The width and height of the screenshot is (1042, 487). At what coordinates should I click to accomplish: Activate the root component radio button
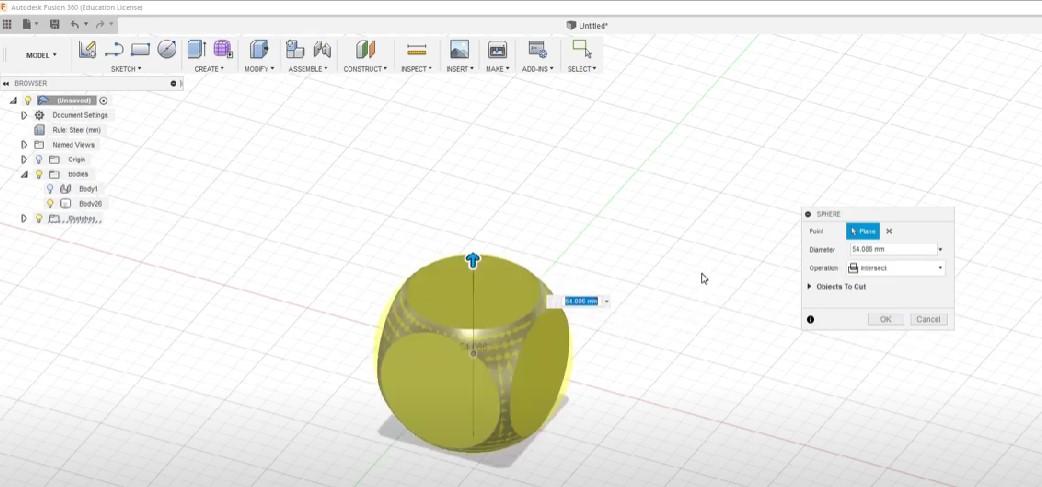103,101
